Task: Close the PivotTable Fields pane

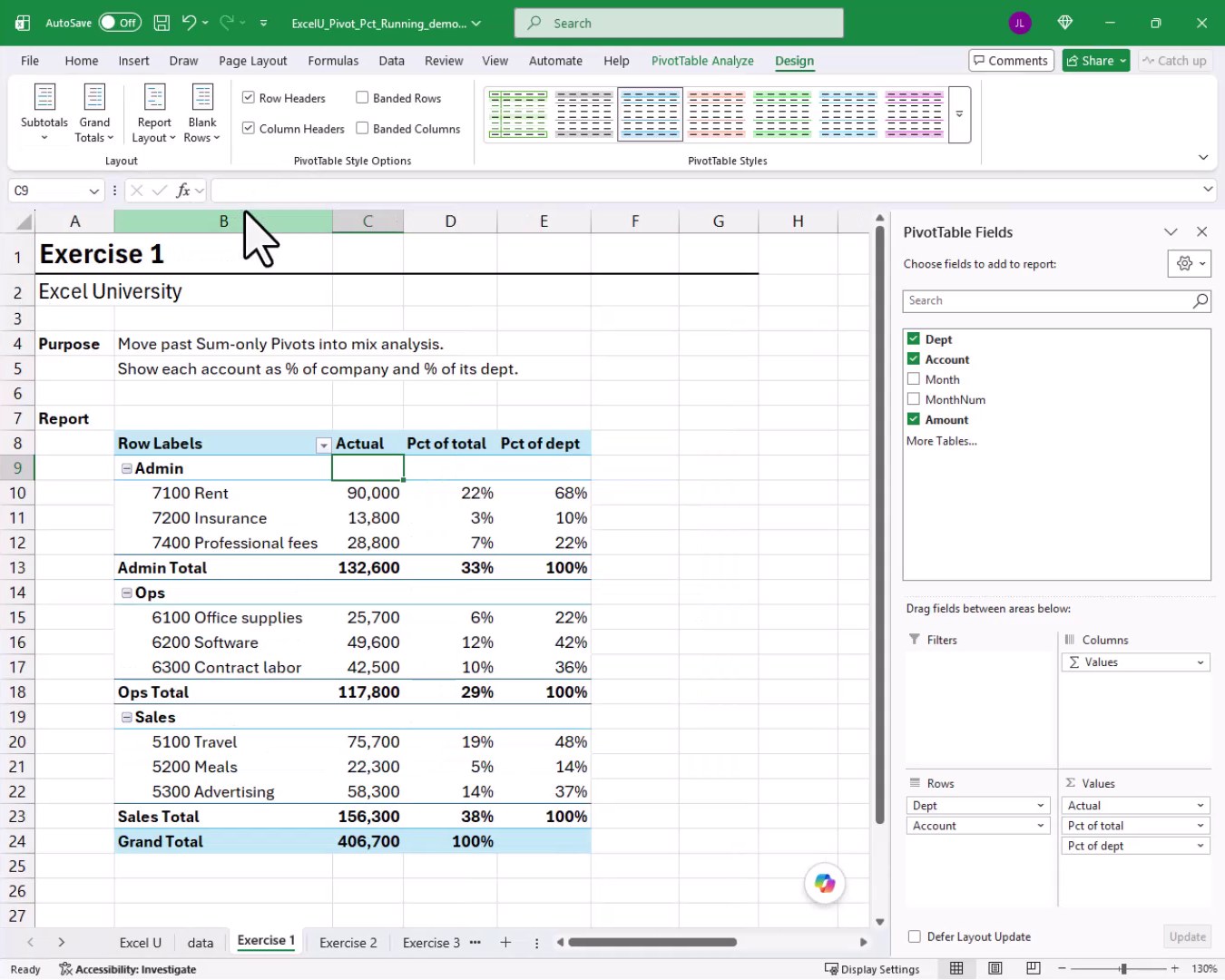Action: tap(1201, 232)
